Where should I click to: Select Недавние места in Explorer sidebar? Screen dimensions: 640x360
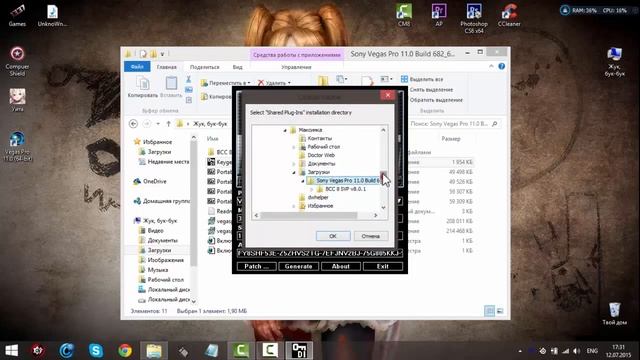point(164,162)
